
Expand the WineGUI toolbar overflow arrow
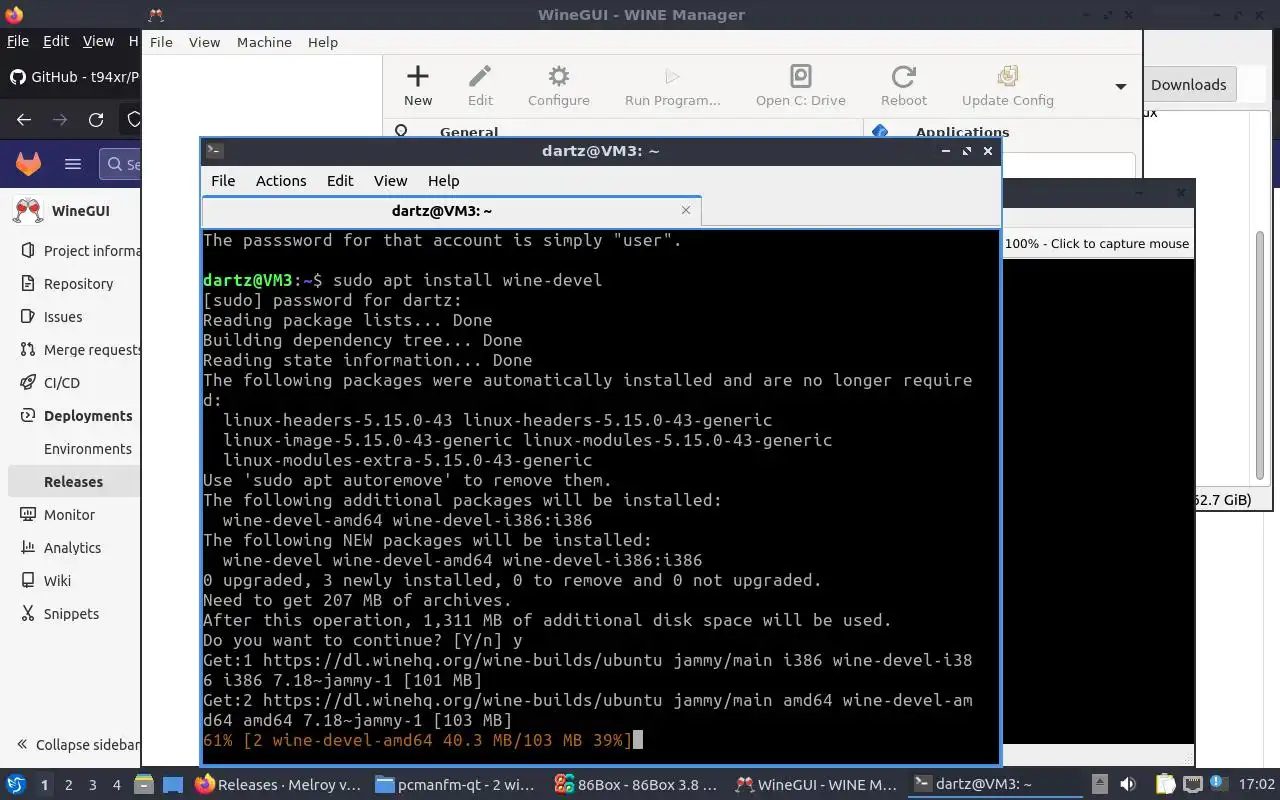[x=1121, y=86]
